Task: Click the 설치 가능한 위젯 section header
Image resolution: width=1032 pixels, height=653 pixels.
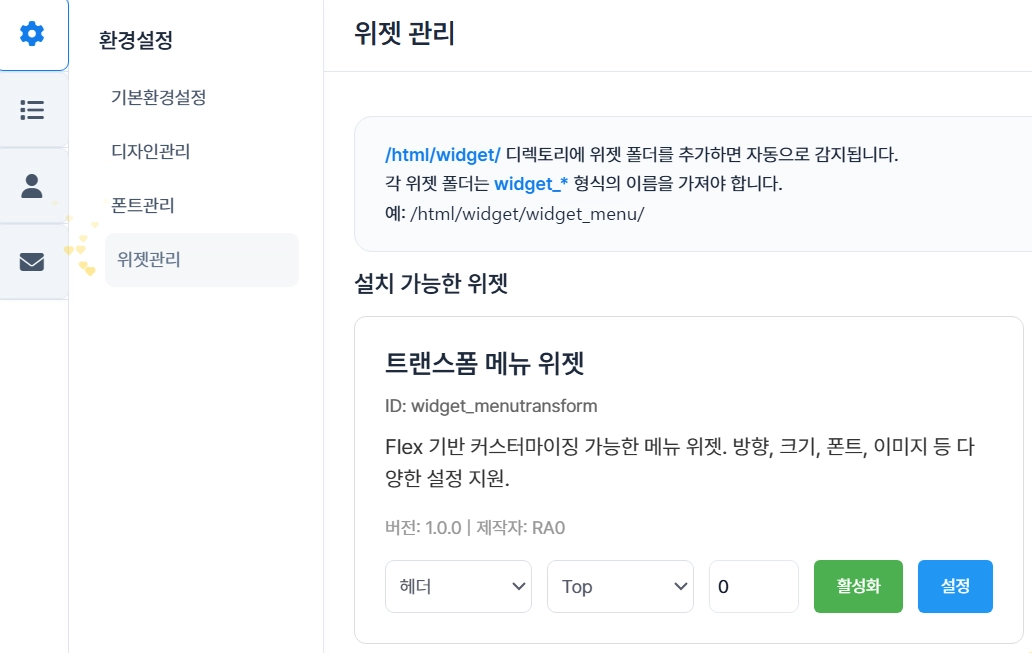Action: pyautogui.click(x=432, y=285)
